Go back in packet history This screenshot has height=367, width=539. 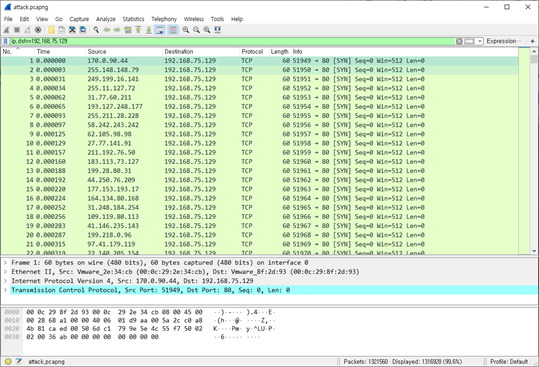click(107, 30)
